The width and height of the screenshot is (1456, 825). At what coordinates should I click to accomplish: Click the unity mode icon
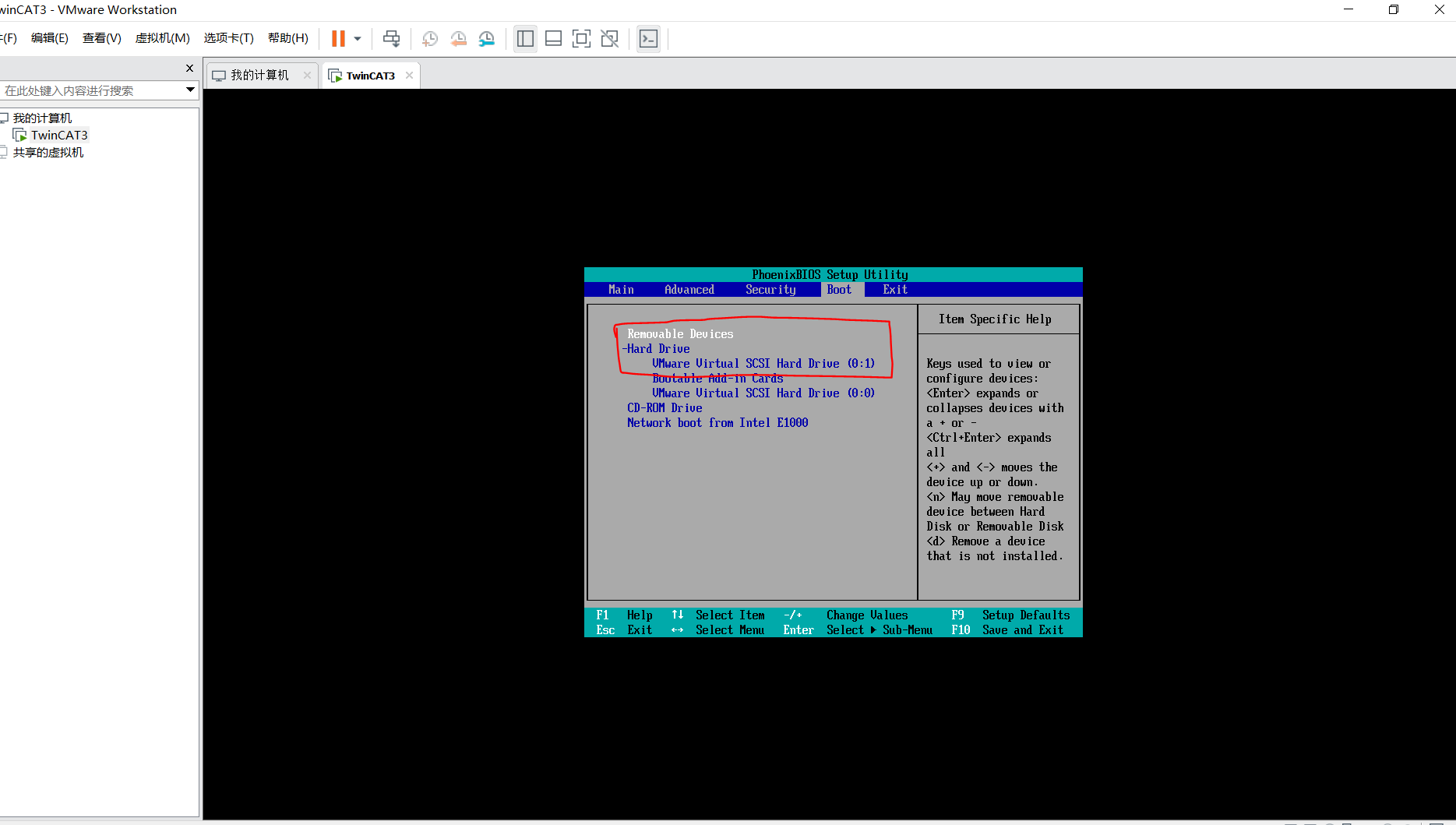tap(610, 38)
